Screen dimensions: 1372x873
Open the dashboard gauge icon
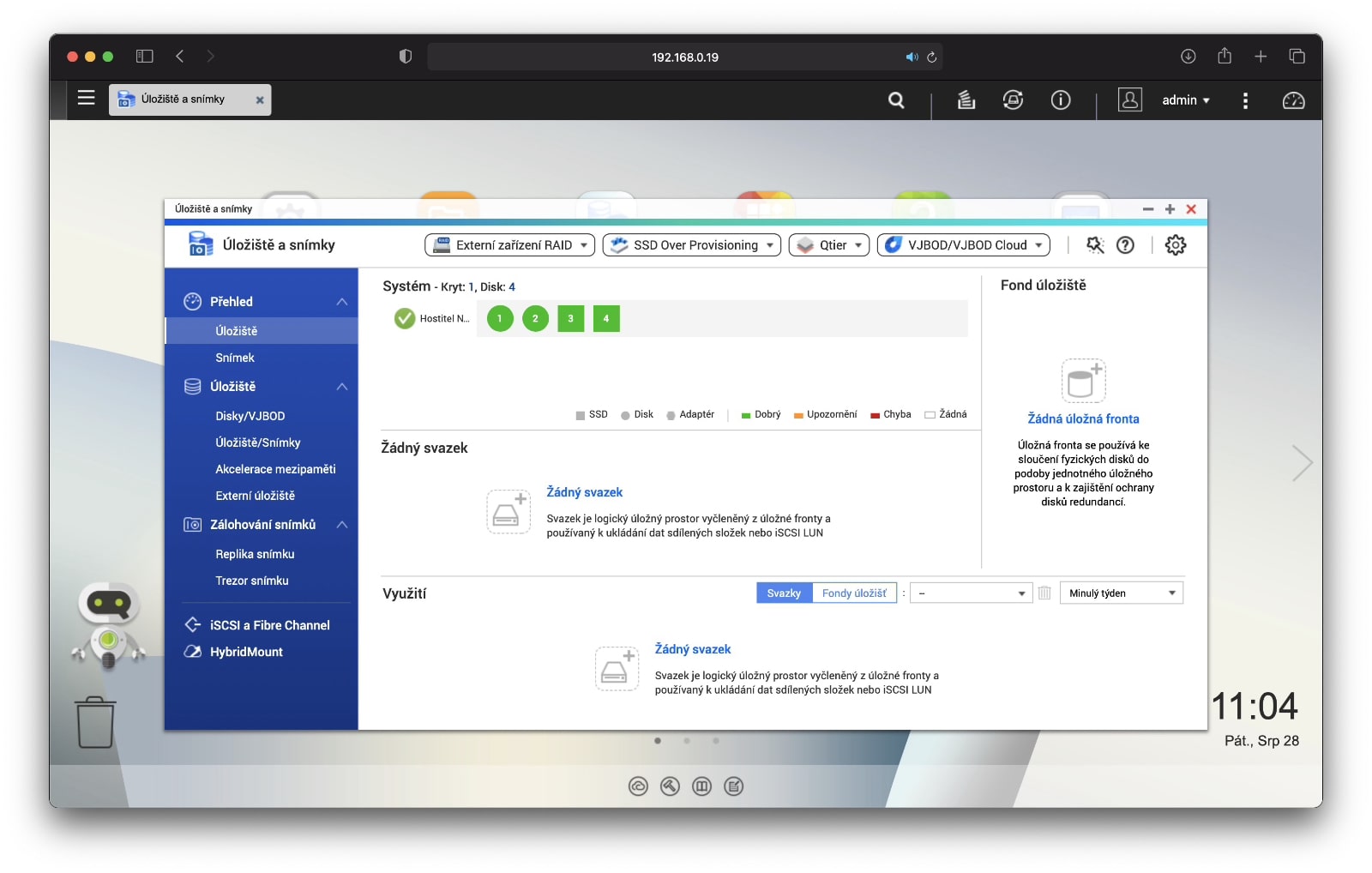(1293, 100)
